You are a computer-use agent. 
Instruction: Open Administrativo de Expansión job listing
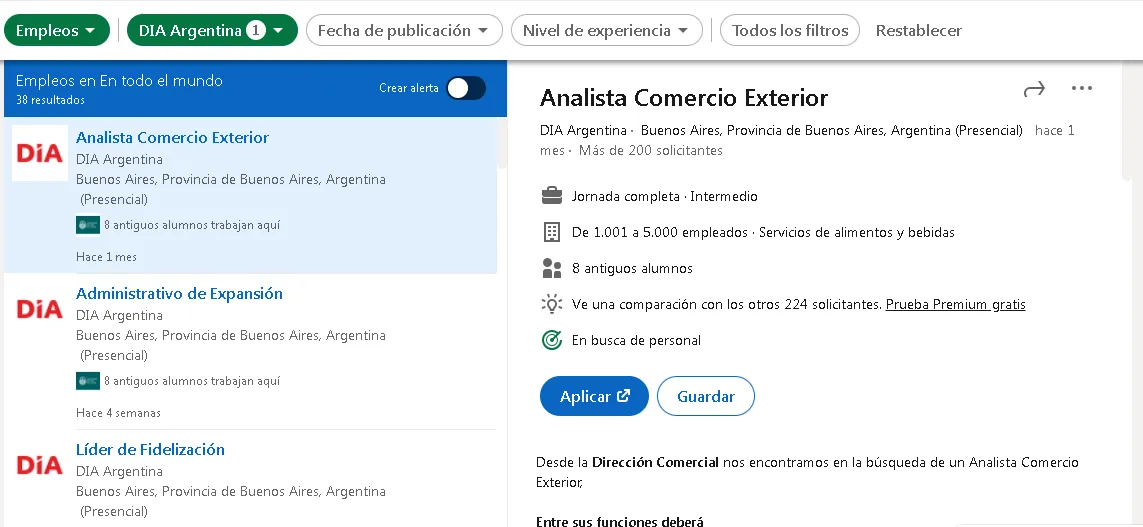(179, 293)
